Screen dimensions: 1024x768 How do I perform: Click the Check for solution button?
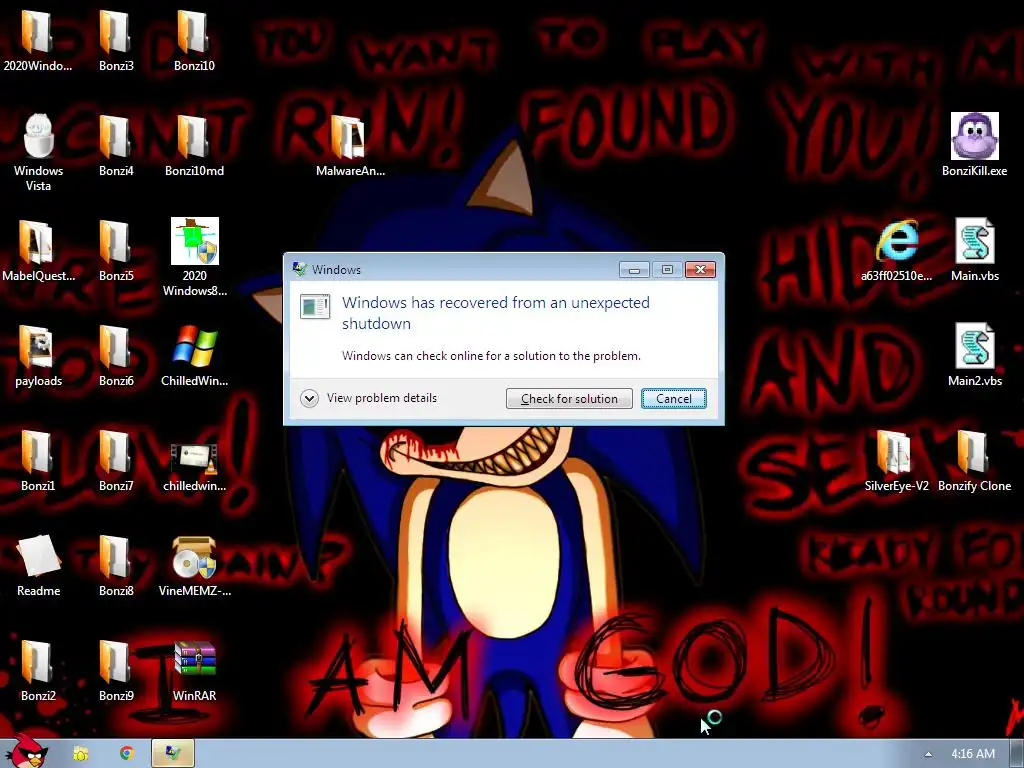pyautogui.click(x=569, y=398)
